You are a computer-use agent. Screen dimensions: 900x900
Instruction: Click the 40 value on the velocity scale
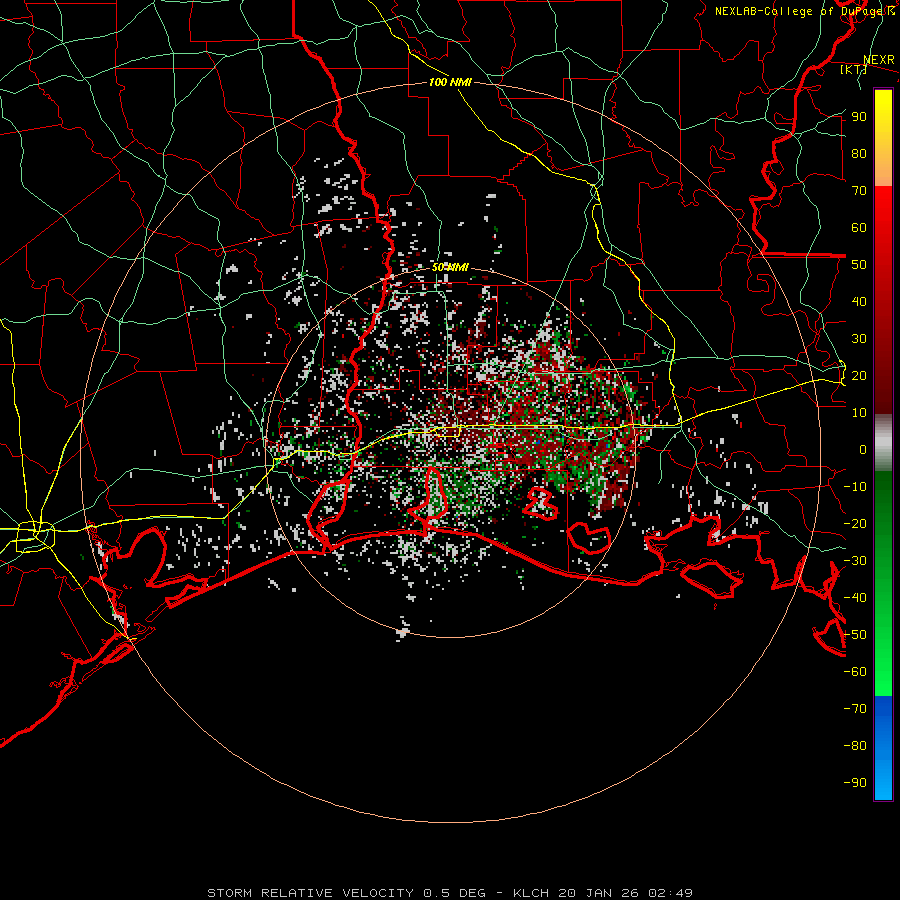tap(859, 302)
